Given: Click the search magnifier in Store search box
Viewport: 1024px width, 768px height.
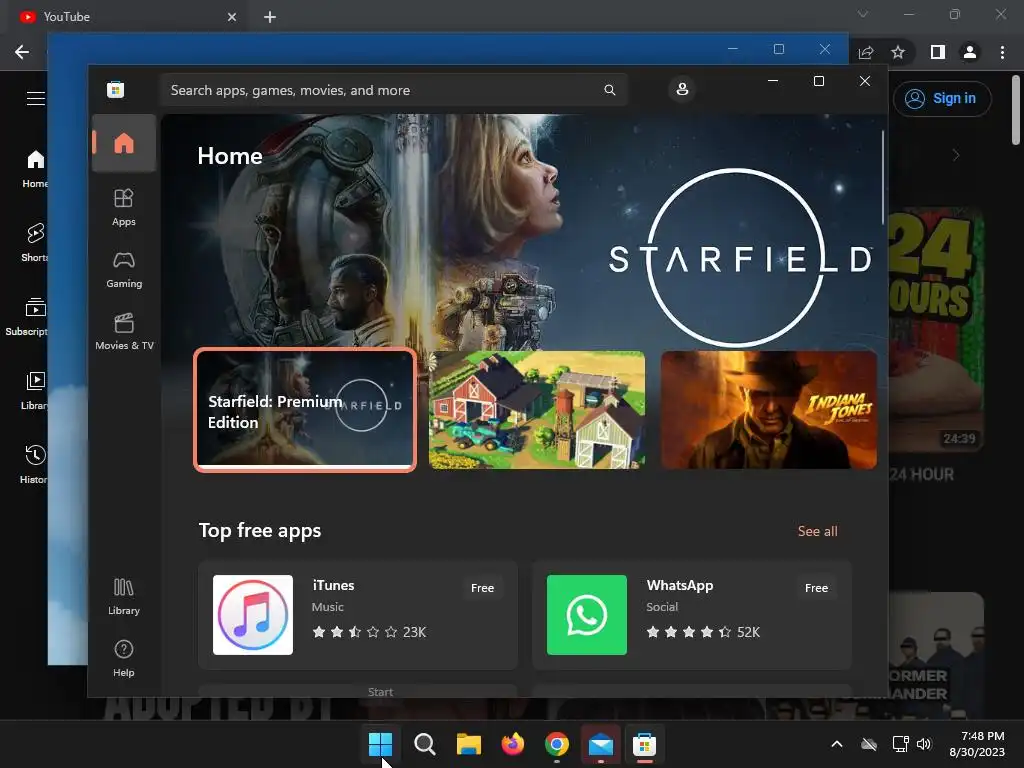Looking at the screenshot, I should click(609, 90).
